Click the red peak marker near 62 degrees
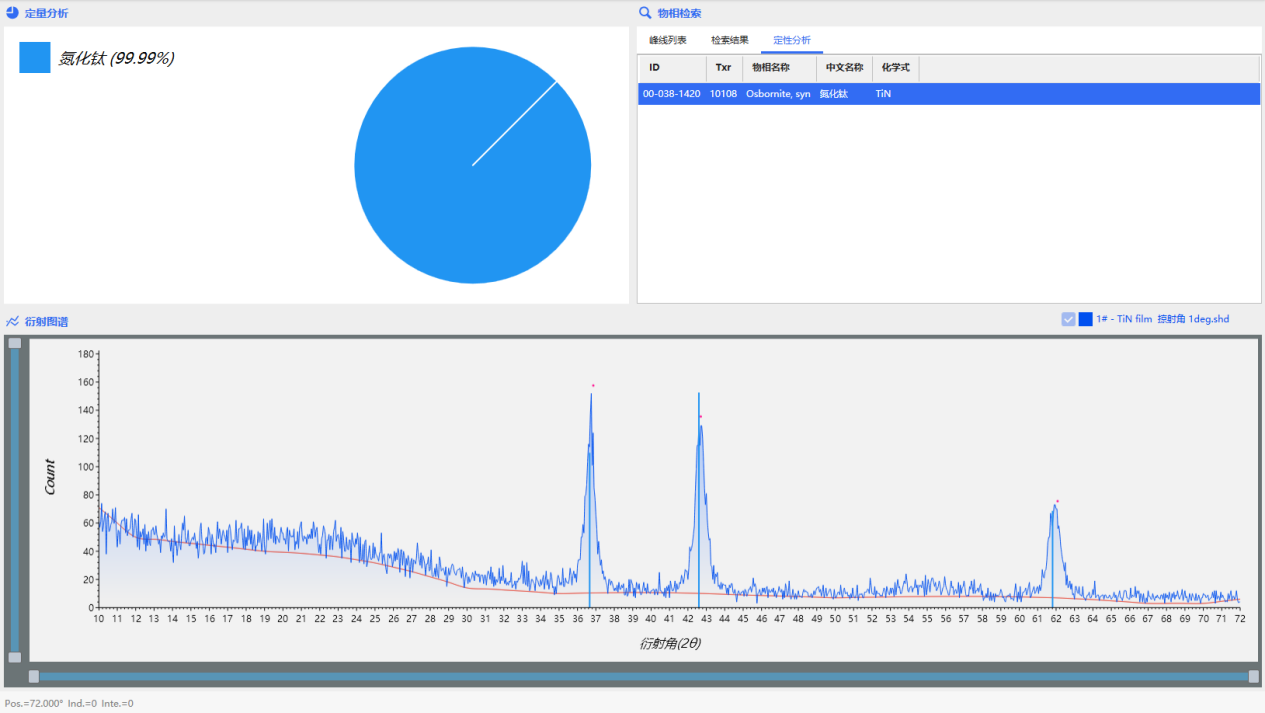 pyautogui.click(x=1057, y=501)
